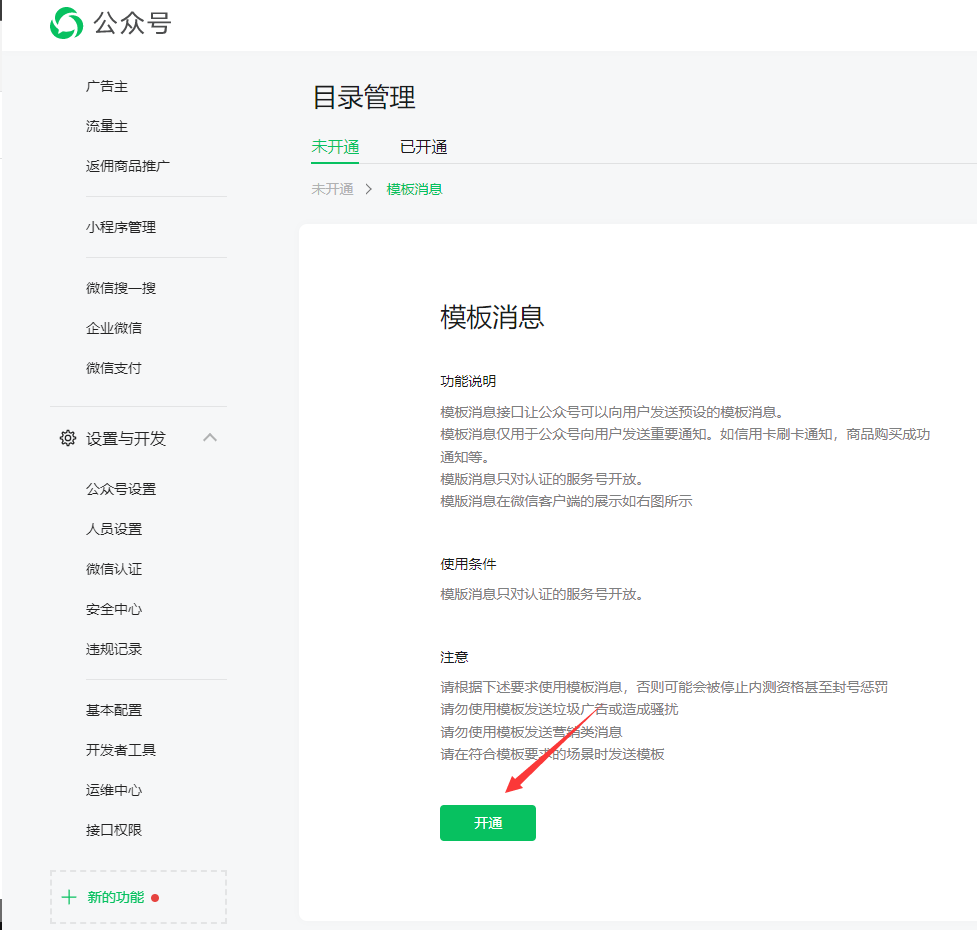Image resolution: width=977 pixels, height=930 pixels.
Task: Open 流量主 in the sidebar
Action: coord(107,126)
